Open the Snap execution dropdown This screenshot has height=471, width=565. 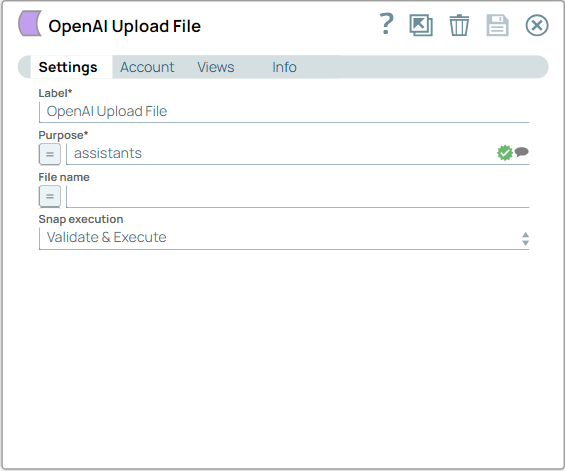(284, 238)
